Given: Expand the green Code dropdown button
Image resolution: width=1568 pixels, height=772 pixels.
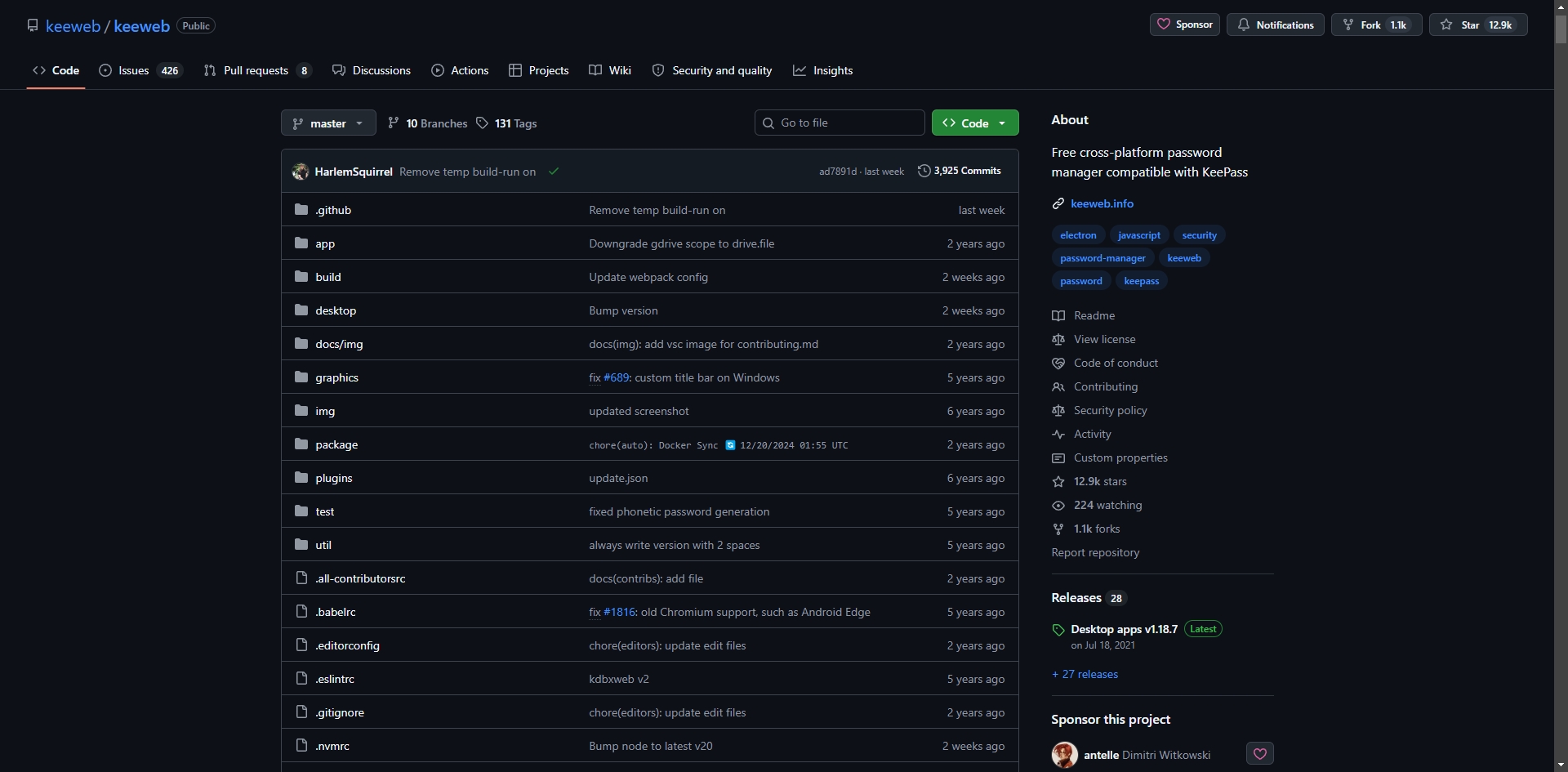Looking at the screenshot, I should (975, 123).
